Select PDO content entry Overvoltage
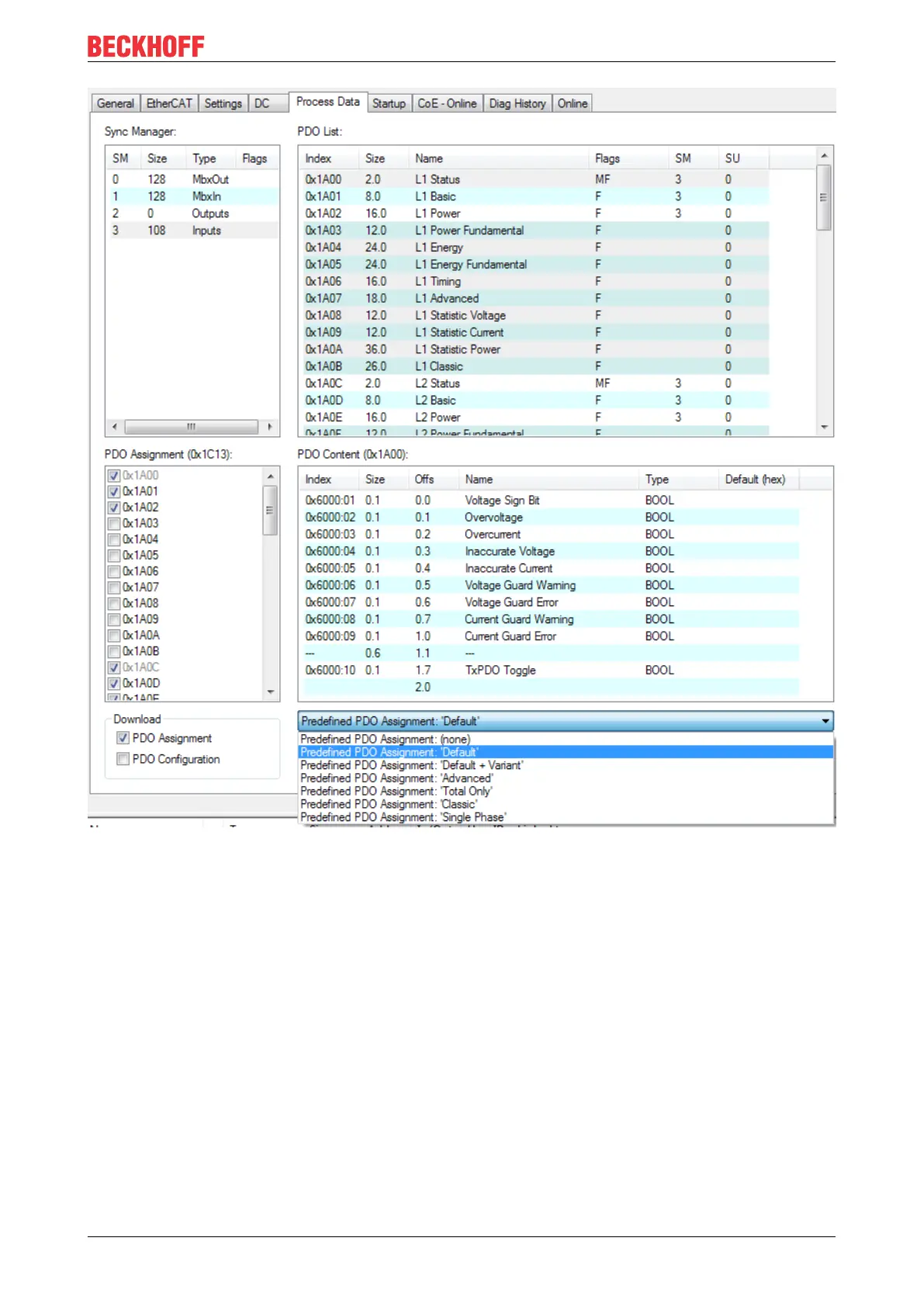Viewport: 924px width, 1307px height. click(x=549, y=518)
